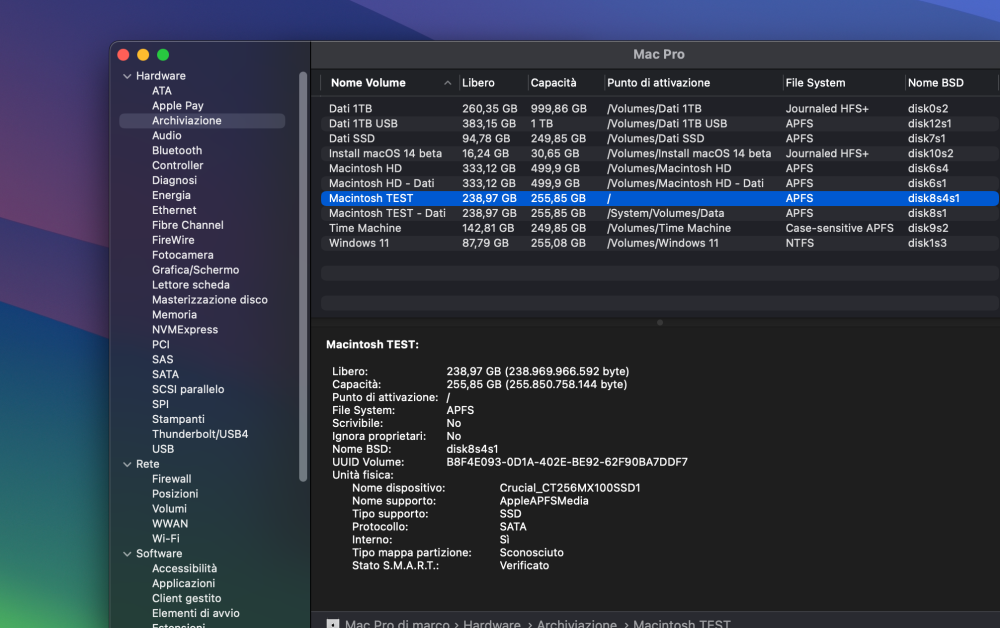
Task: Select the Dati 1TB volume row
Action: pyautogui.click(x=660, y=109)
